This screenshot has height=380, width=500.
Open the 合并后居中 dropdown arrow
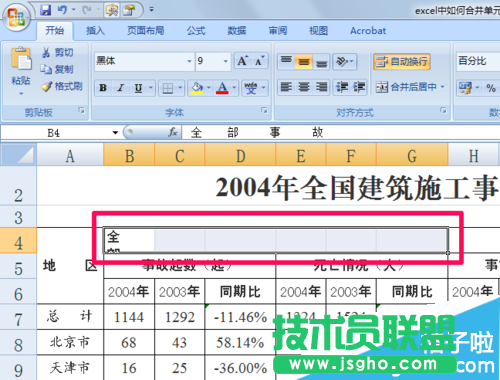[x=443, y=87]
